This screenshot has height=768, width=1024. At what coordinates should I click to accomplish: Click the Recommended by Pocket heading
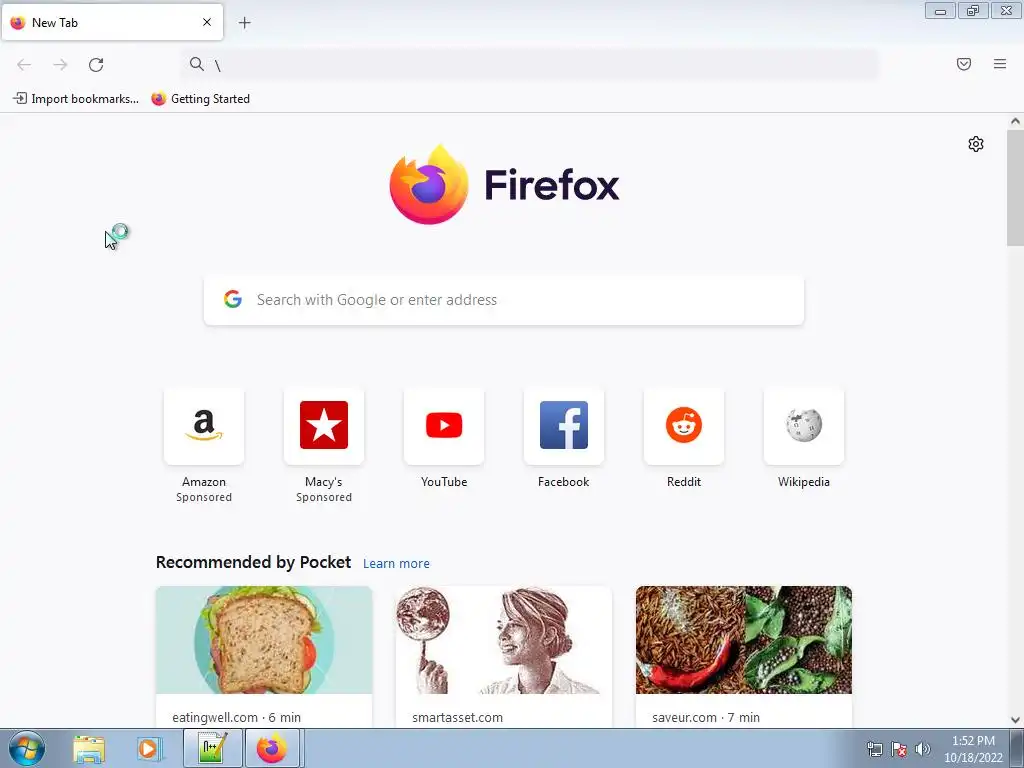(253, 562)
